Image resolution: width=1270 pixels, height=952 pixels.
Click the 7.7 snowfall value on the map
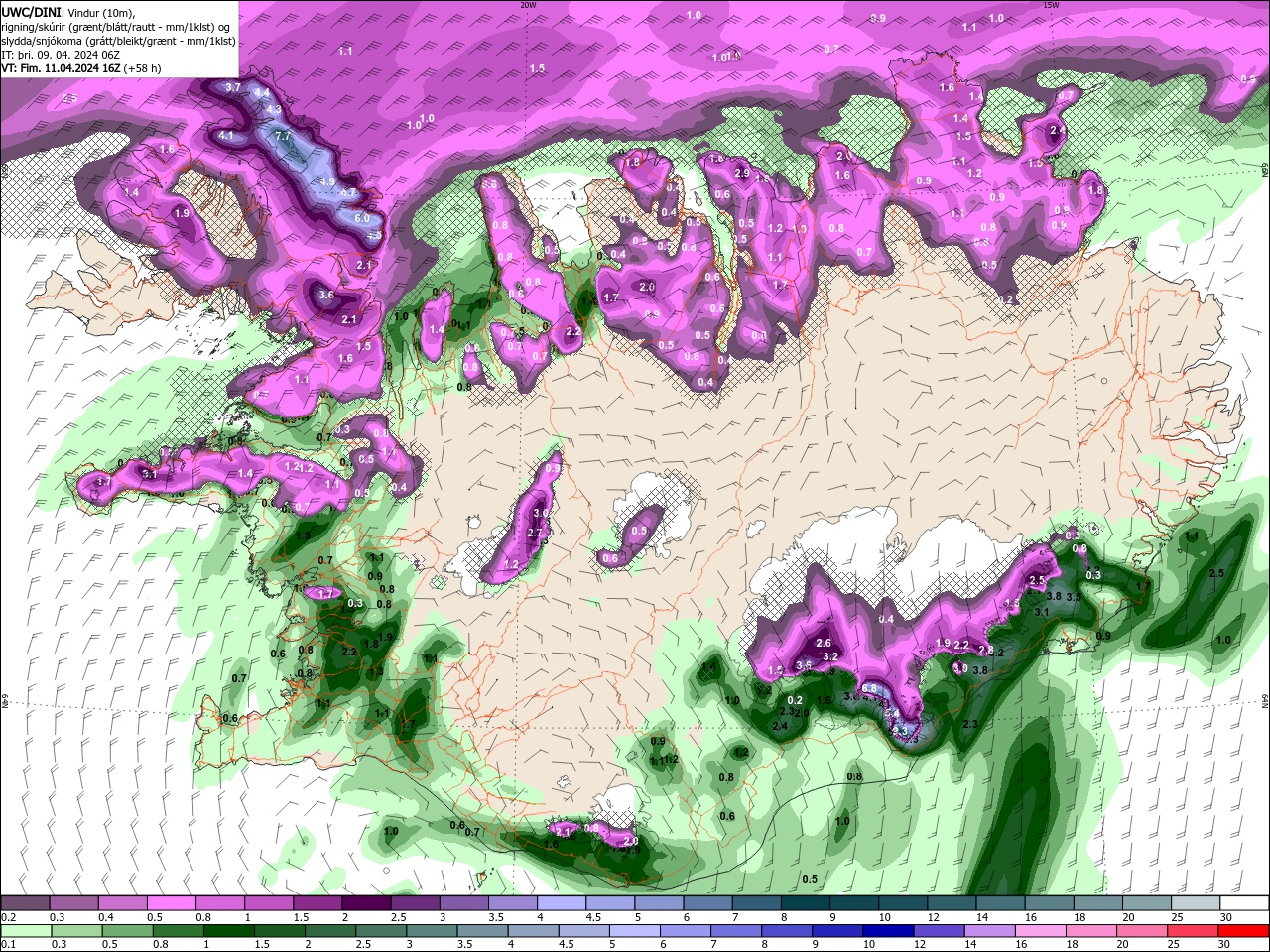pos(282,136)
